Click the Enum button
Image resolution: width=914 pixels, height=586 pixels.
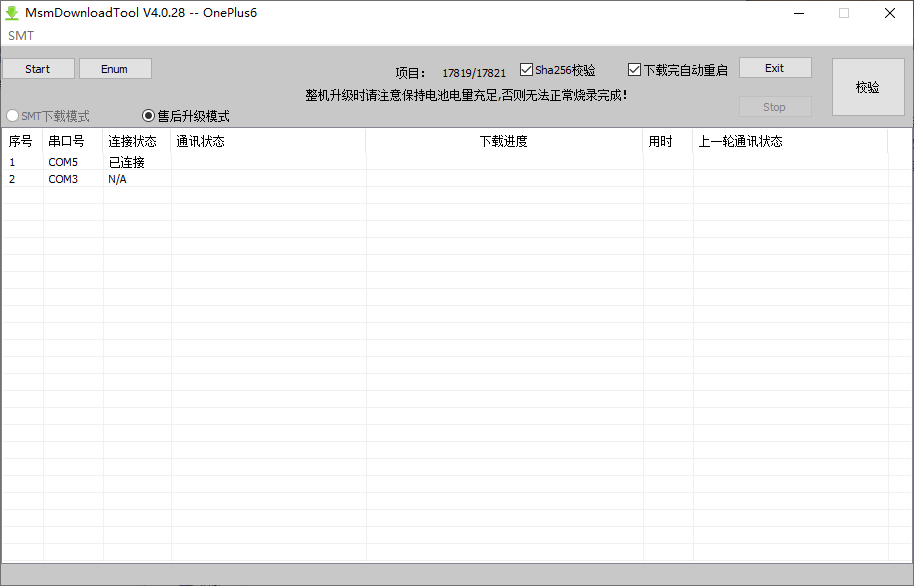[115, 69]
